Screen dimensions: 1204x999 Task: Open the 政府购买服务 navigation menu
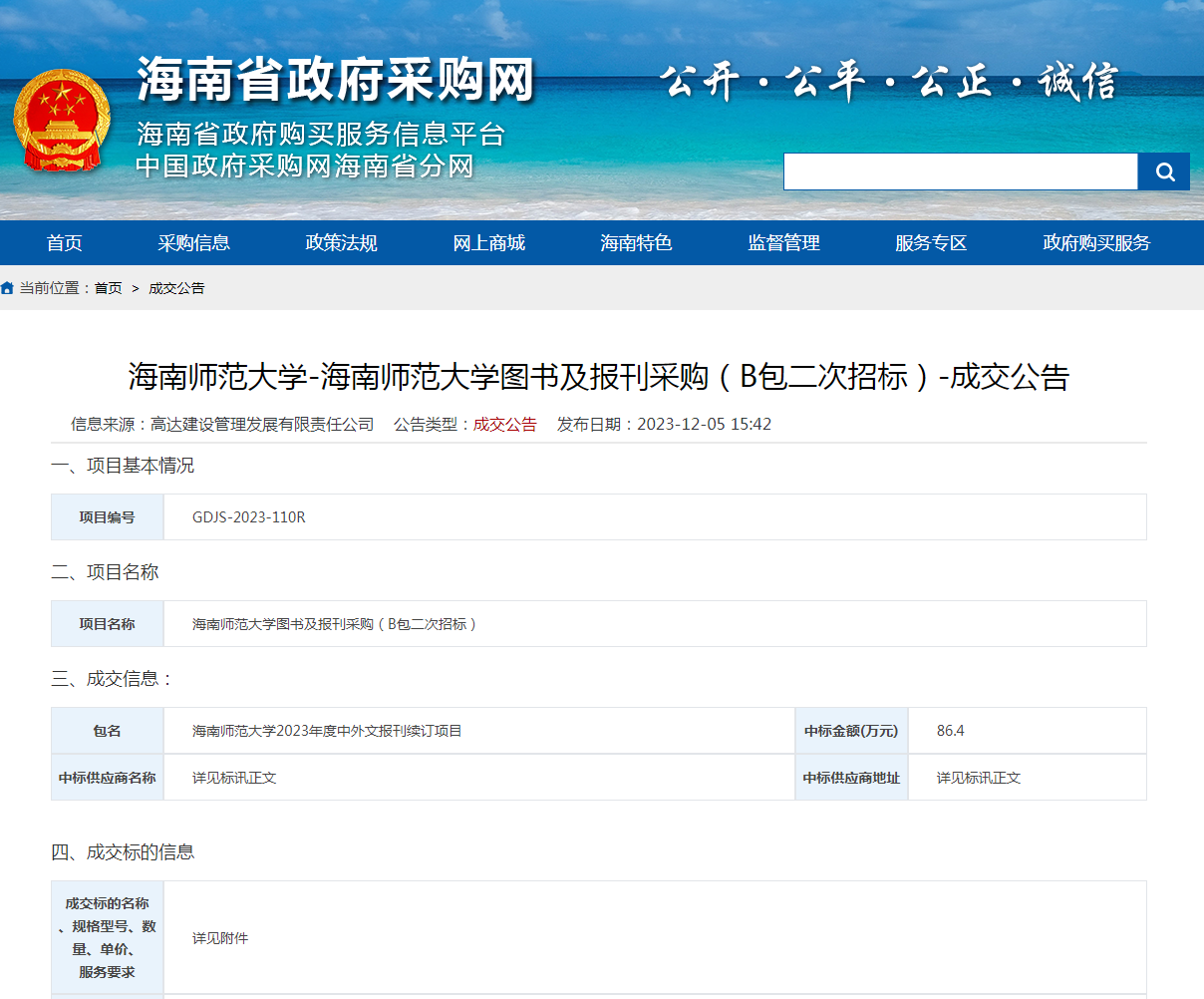coord(1097,243)
